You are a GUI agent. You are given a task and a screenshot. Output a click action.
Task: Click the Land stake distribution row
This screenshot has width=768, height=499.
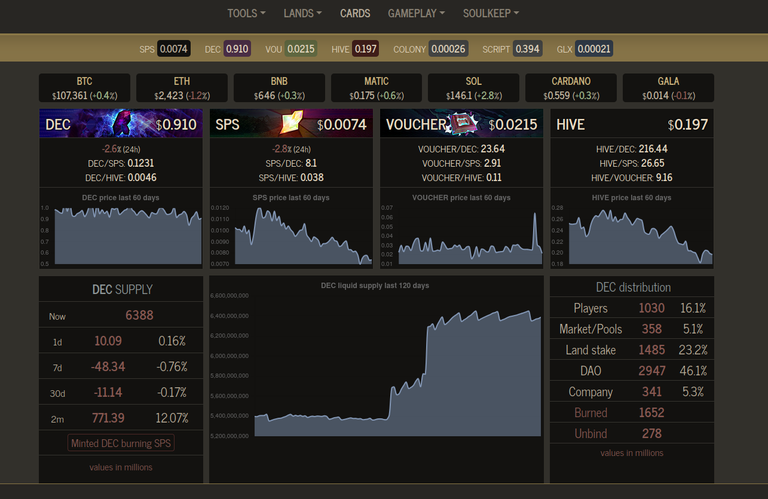(x=632, y=350)
